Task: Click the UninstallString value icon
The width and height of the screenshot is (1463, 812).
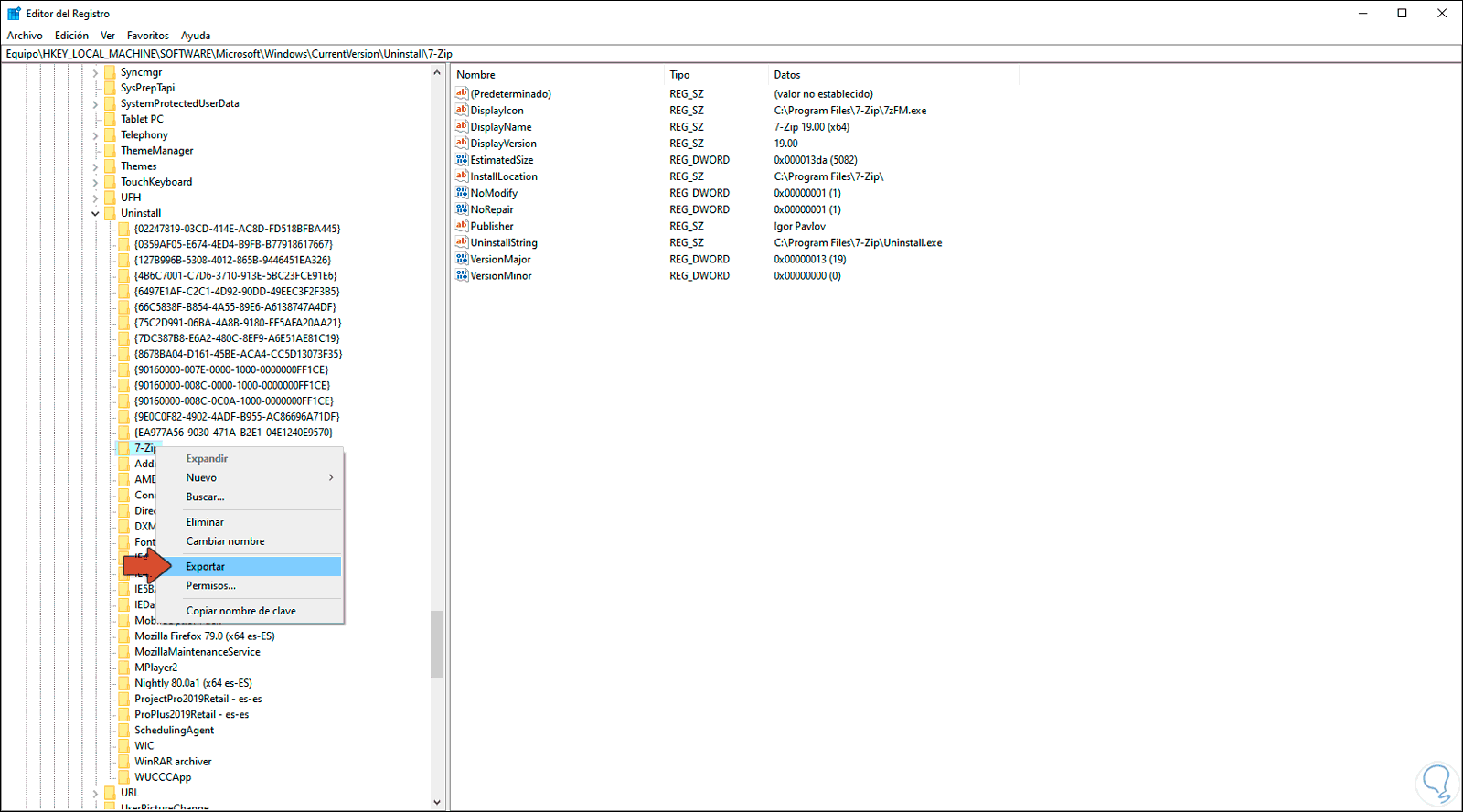Action: [462, 241]
